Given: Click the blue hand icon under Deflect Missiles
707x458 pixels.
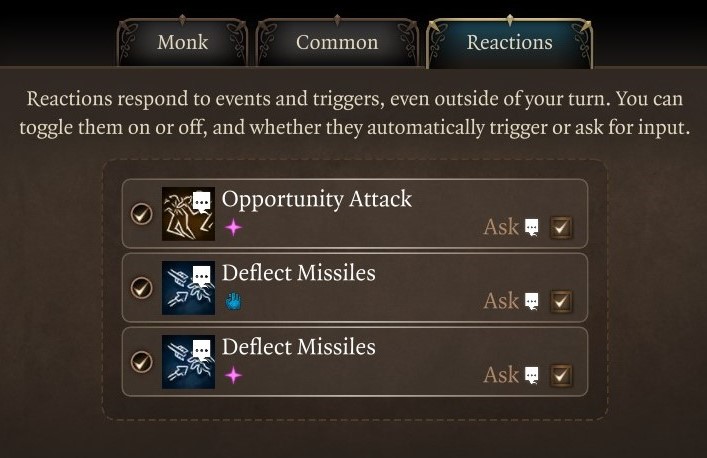Looking at the screenshot, I should pos(233,301).
